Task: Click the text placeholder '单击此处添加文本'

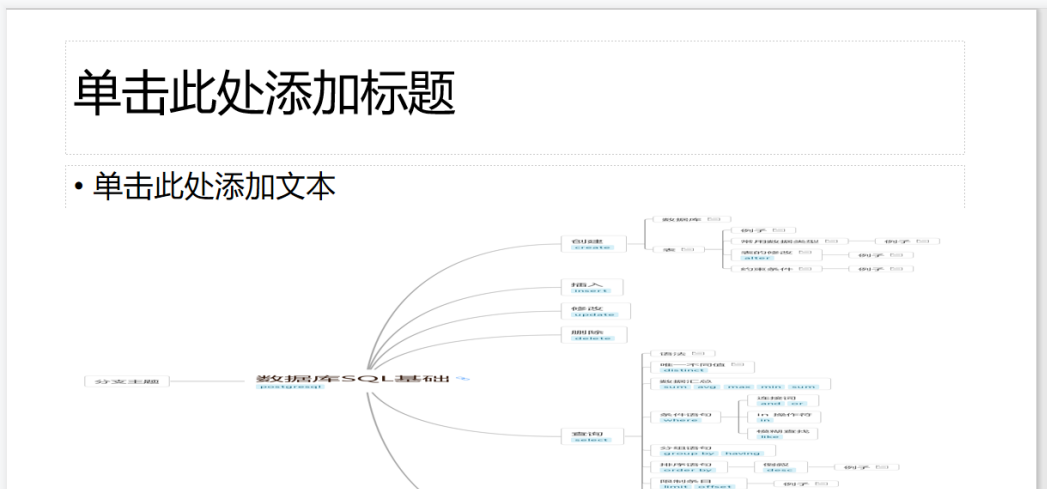Action: (x=514, y=187)
